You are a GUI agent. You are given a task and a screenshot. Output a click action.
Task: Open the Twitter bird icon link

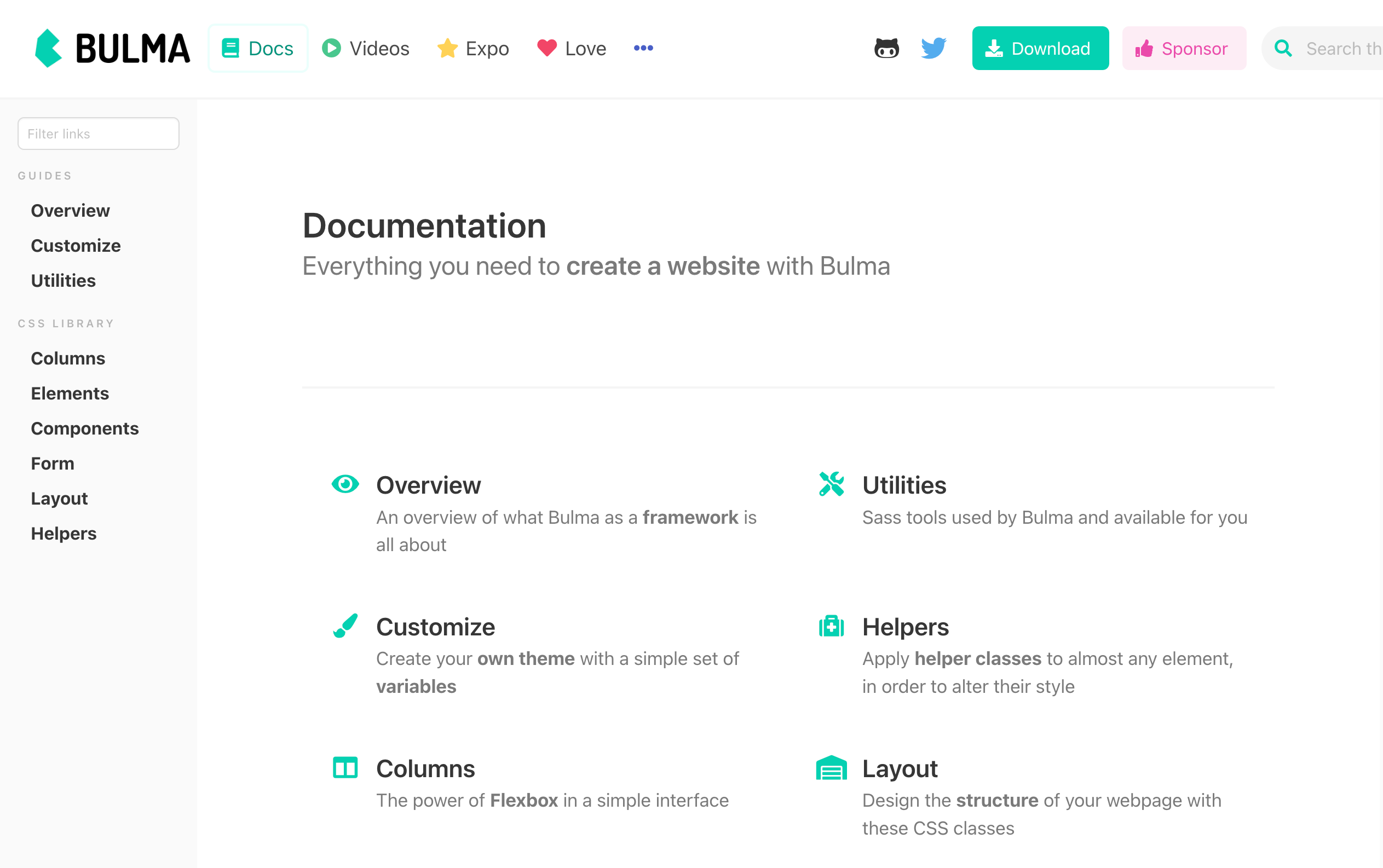click(x=933, y=48)
